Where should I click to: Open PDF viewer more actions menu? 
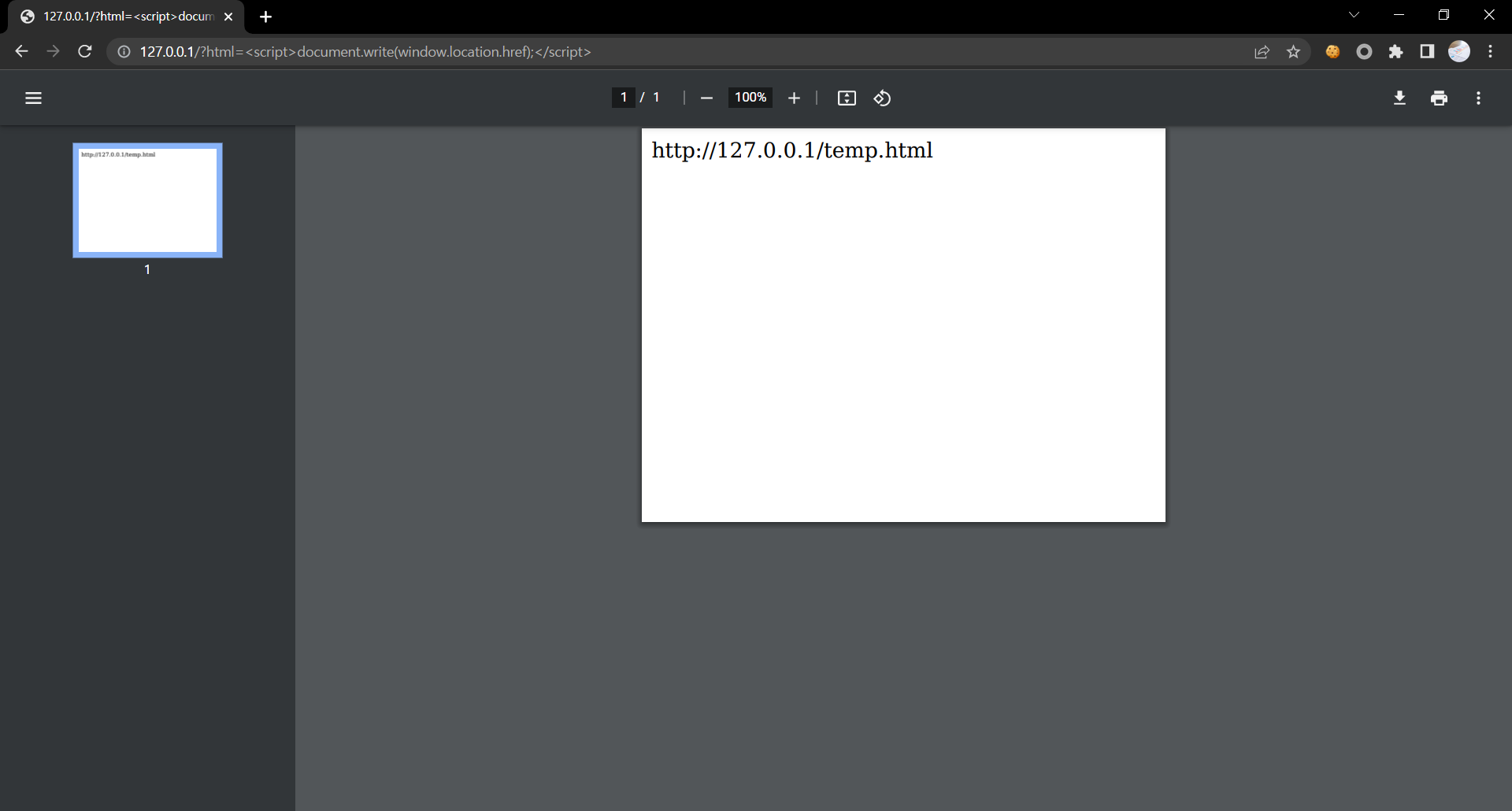[1478, 98]
